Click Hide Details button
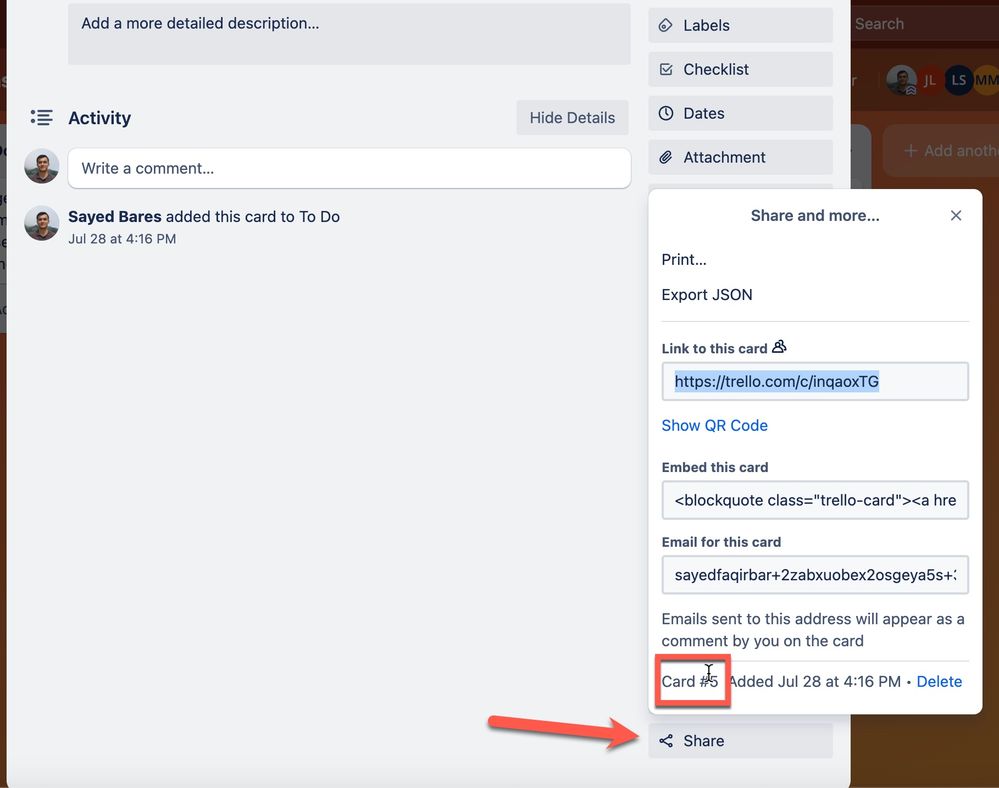This screenshot has width=999, height=788. click(x=572, y=118)
